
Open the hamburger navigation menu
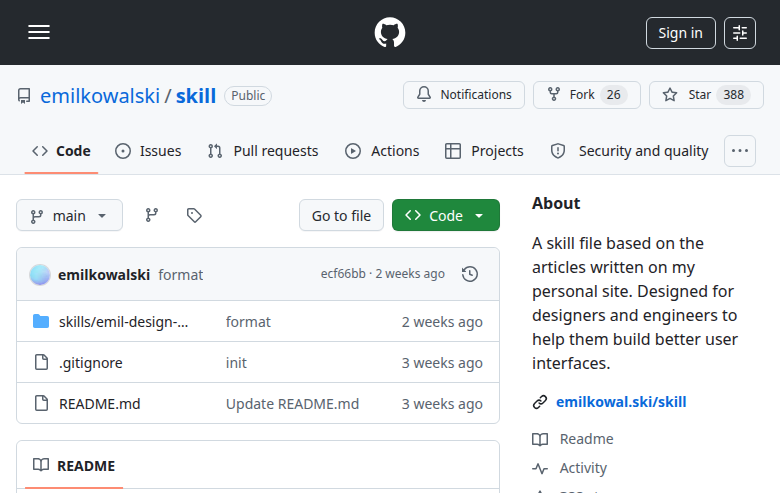coord(39,32)
